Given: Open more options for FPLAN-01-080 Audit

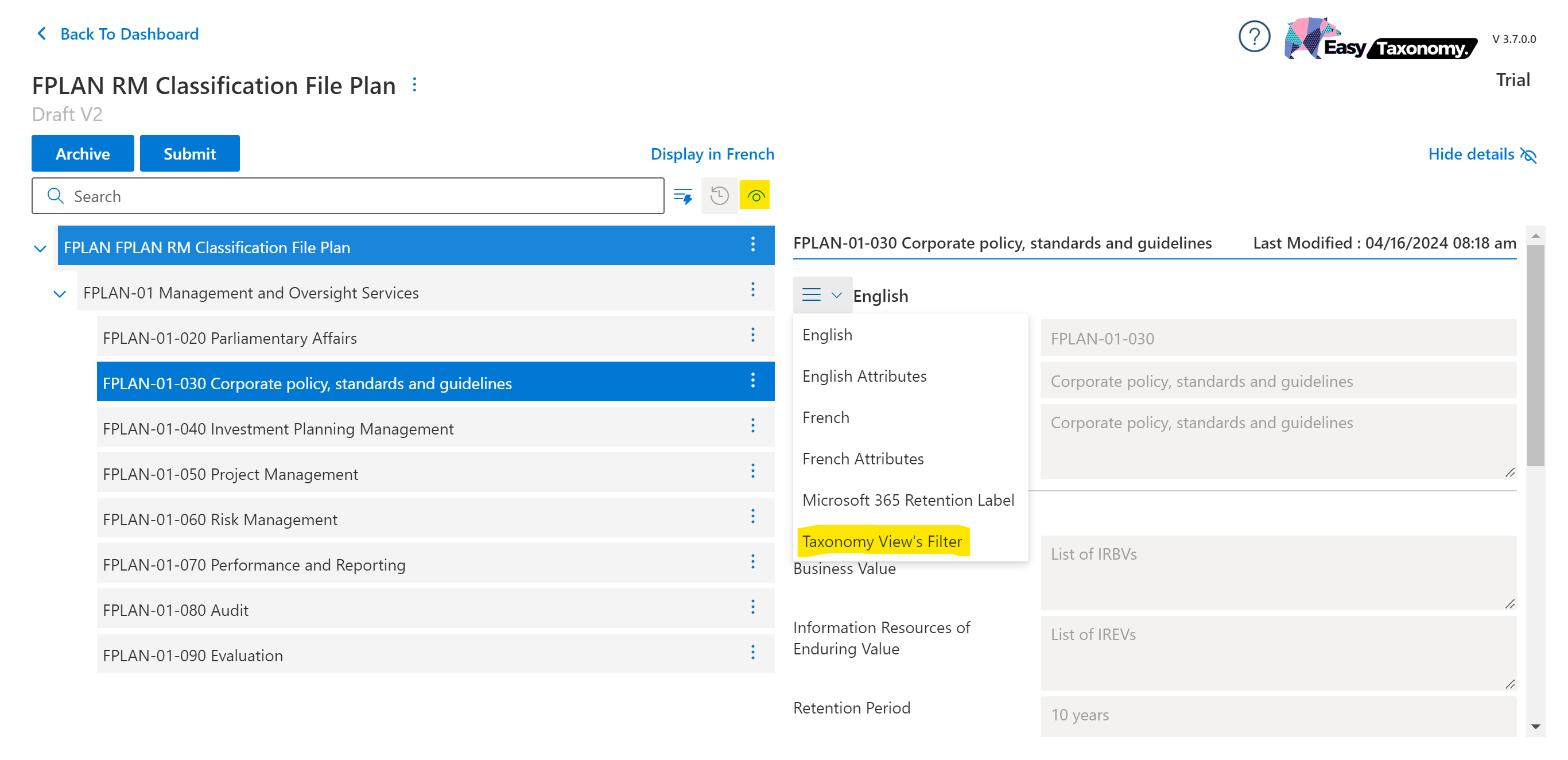Looking at the screenshot, I should point(752,607).
